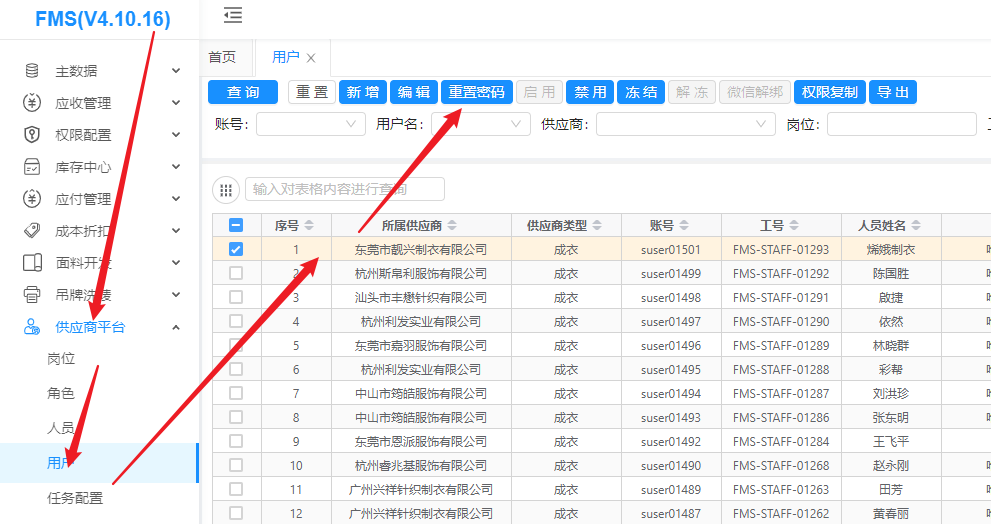
Task: Uncheck row 1 东莞市靓兴制衣 checkbox
Action: click(236, 249)
